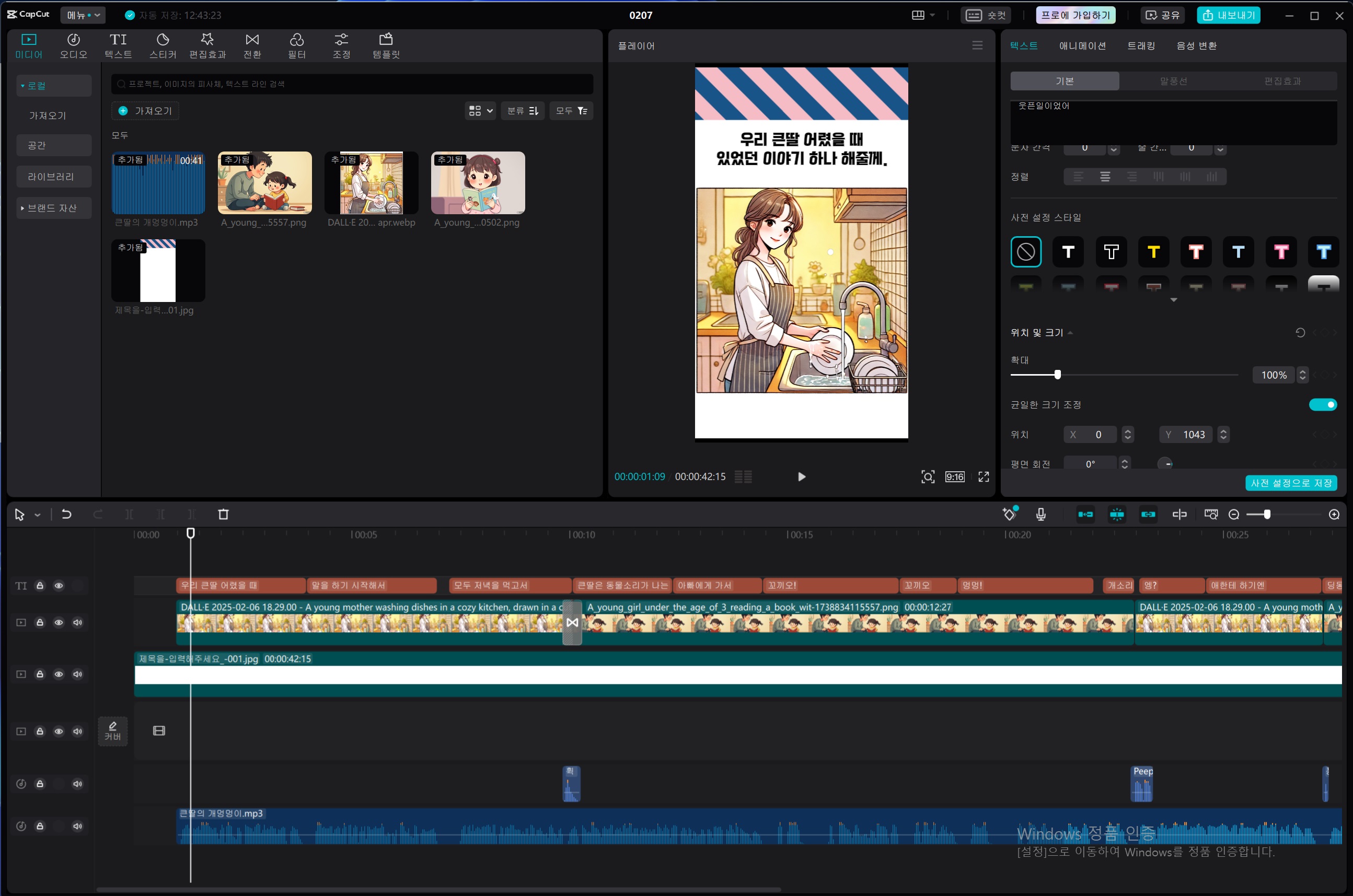
Task: Open the 오디오 (Audio) panel
Action: [x=73, y=46]
